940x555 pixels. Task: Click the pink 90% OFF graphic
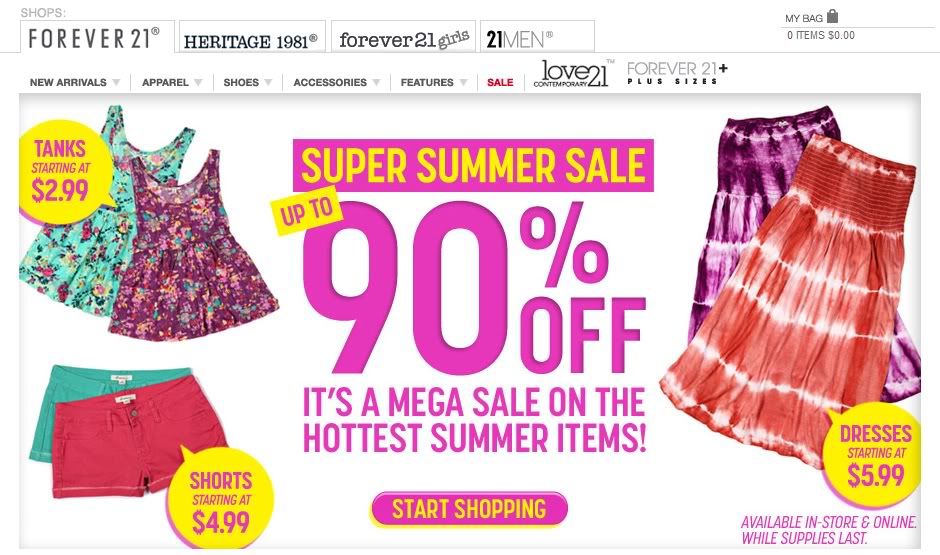pyautogui.click(x=474, y=286)
